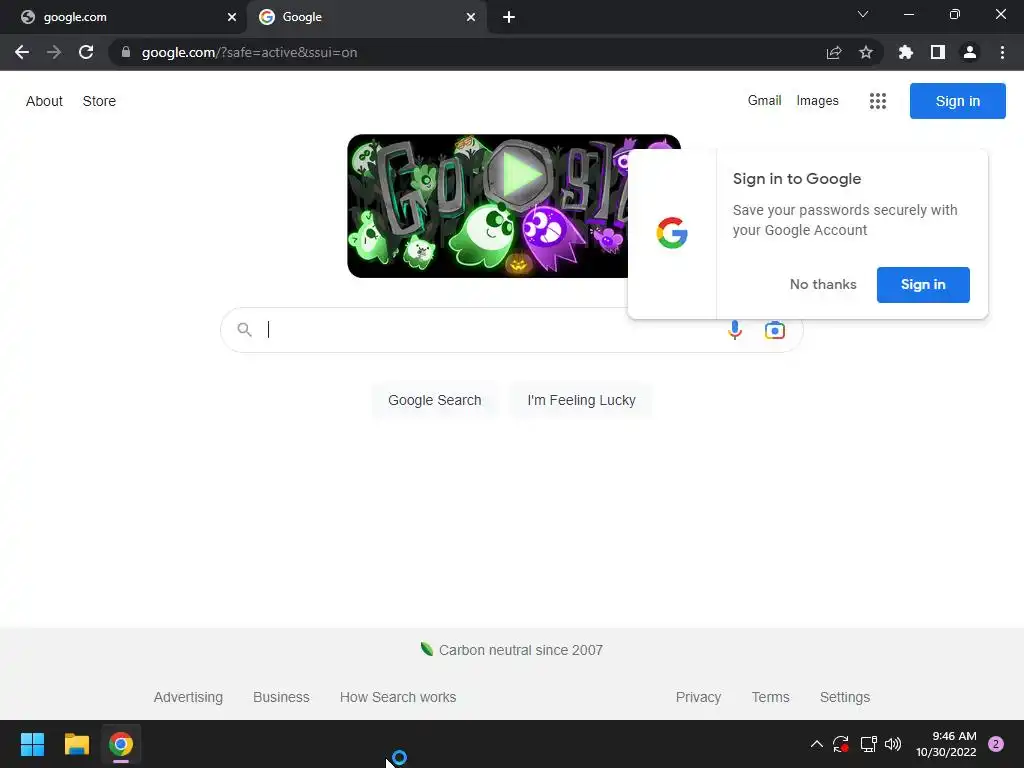Dismiss the popup with No thanks
Image resolution: width=1024 pixels, height=768 pixels.
(823, 285)
